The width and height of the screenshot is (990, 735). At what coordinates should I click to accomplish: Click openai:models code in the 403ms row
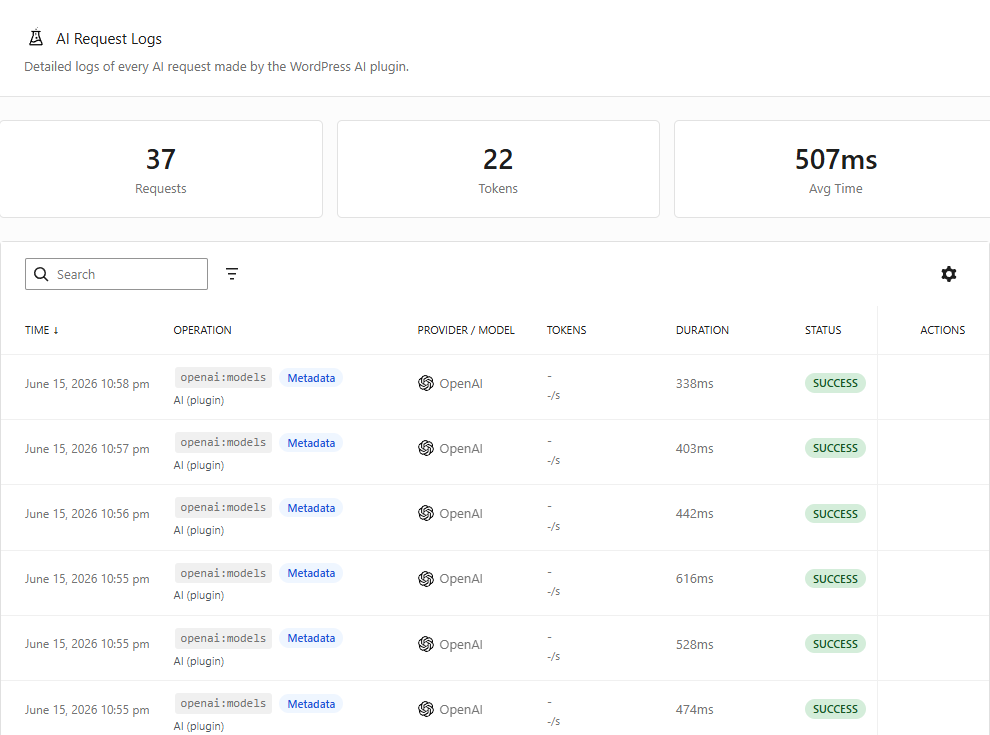coord(224,443)
